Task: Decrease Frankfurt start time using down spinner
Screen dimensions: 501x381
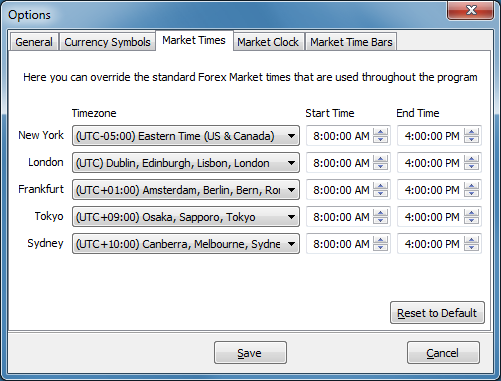Action: click(380, 193)
